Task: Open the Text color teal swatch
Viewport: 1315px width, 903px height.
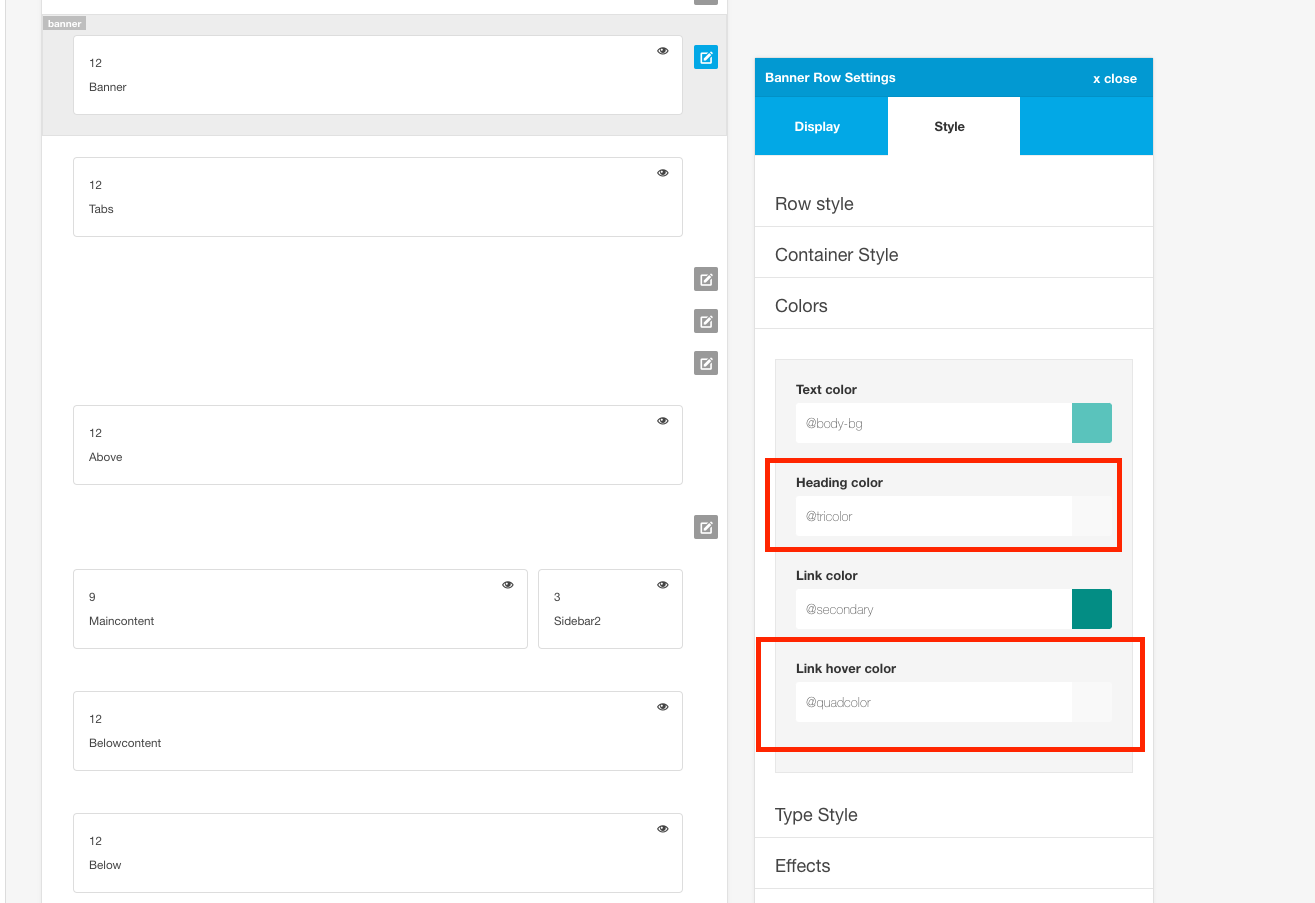Action: [x=1091, y=423]
